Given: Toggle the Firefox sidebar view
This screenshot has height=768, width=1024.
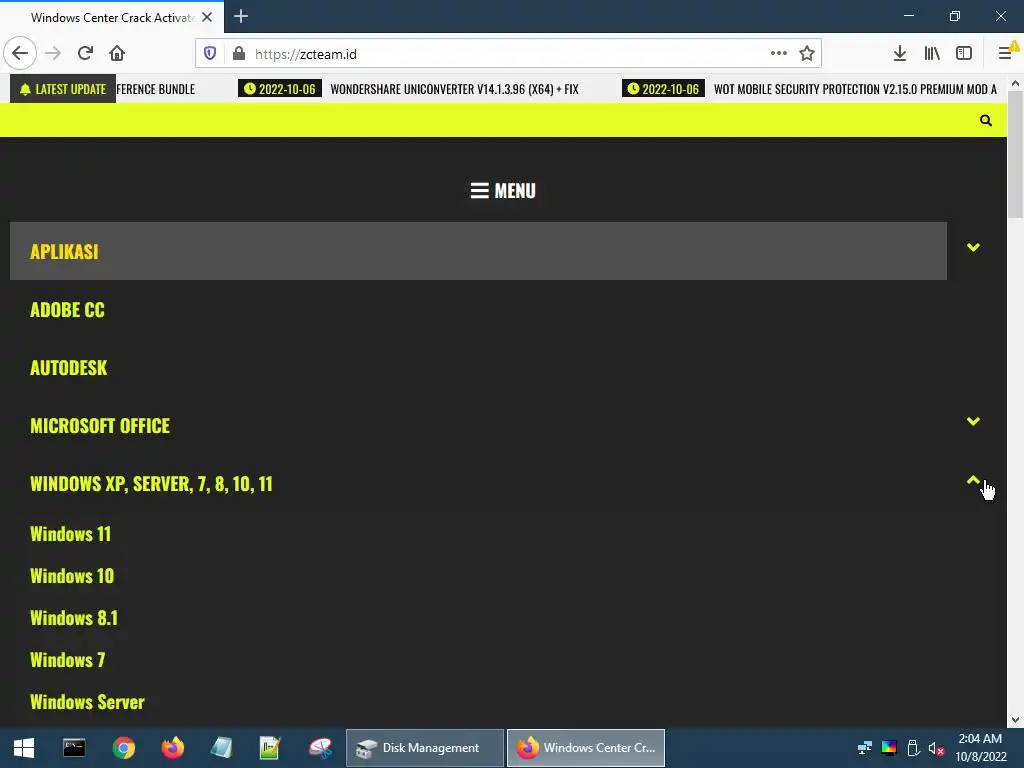Looking at the screenshot, I should 964,54.
